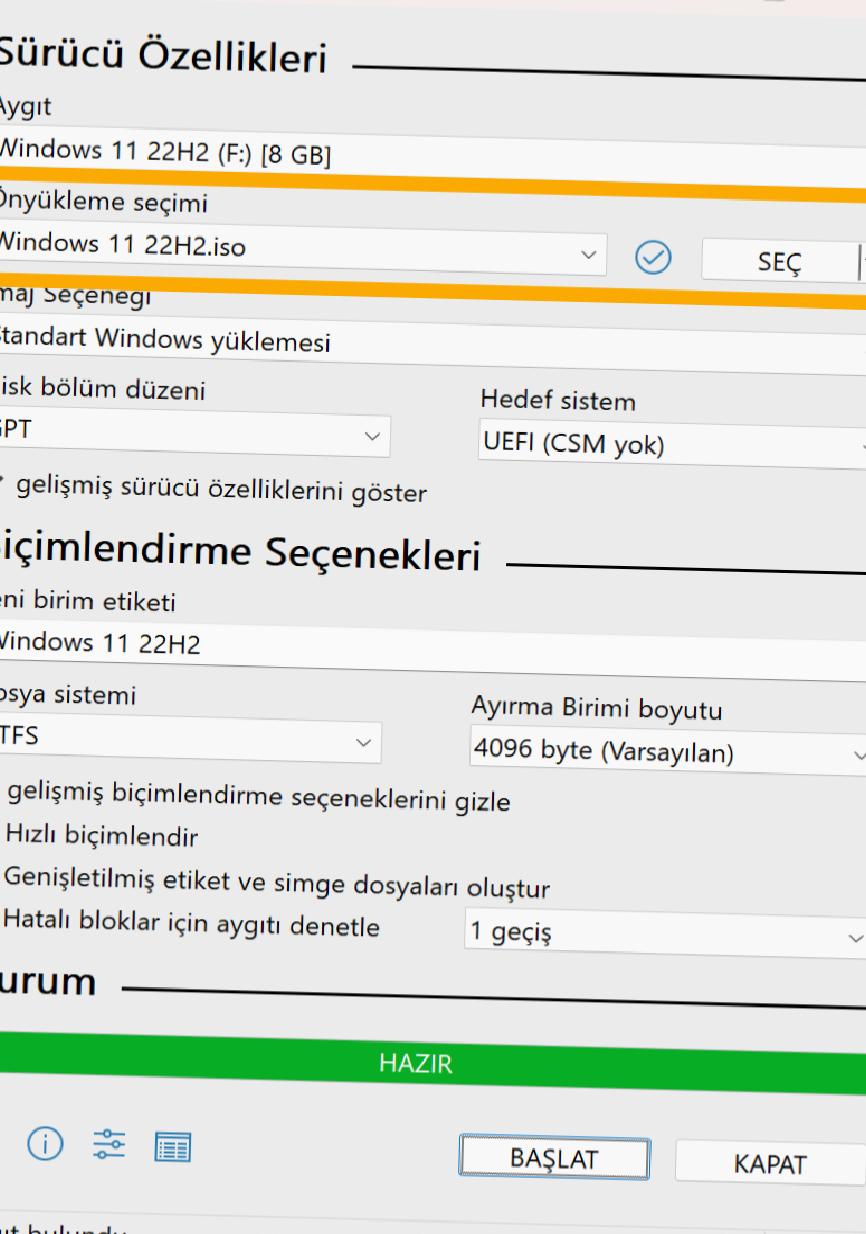This screenshot has height=1234, width=866.
Task: Click the Sürücü Özellikleri heading
Action: coord(163,56)
